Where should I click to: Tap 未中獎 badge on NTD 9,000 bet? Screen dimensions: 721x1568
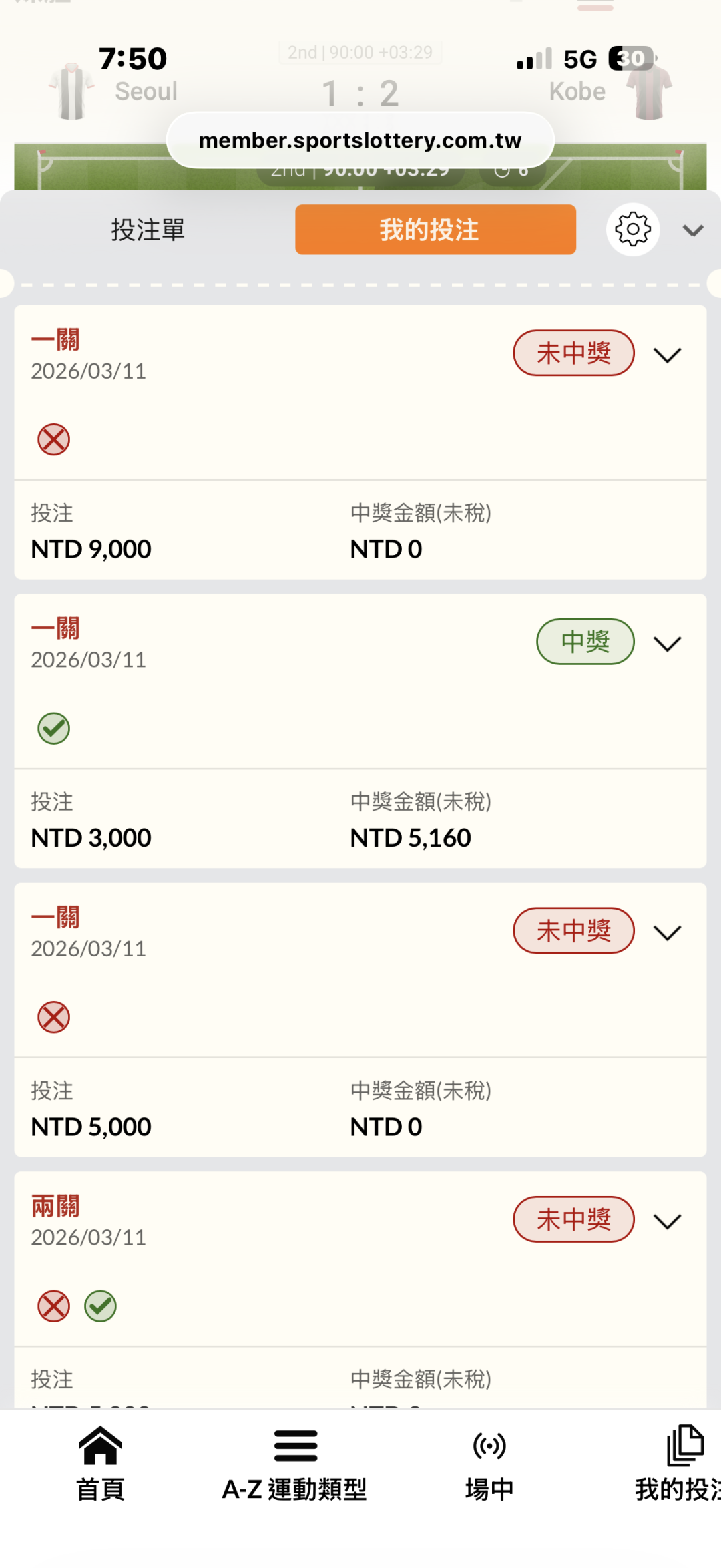[573, 353]
